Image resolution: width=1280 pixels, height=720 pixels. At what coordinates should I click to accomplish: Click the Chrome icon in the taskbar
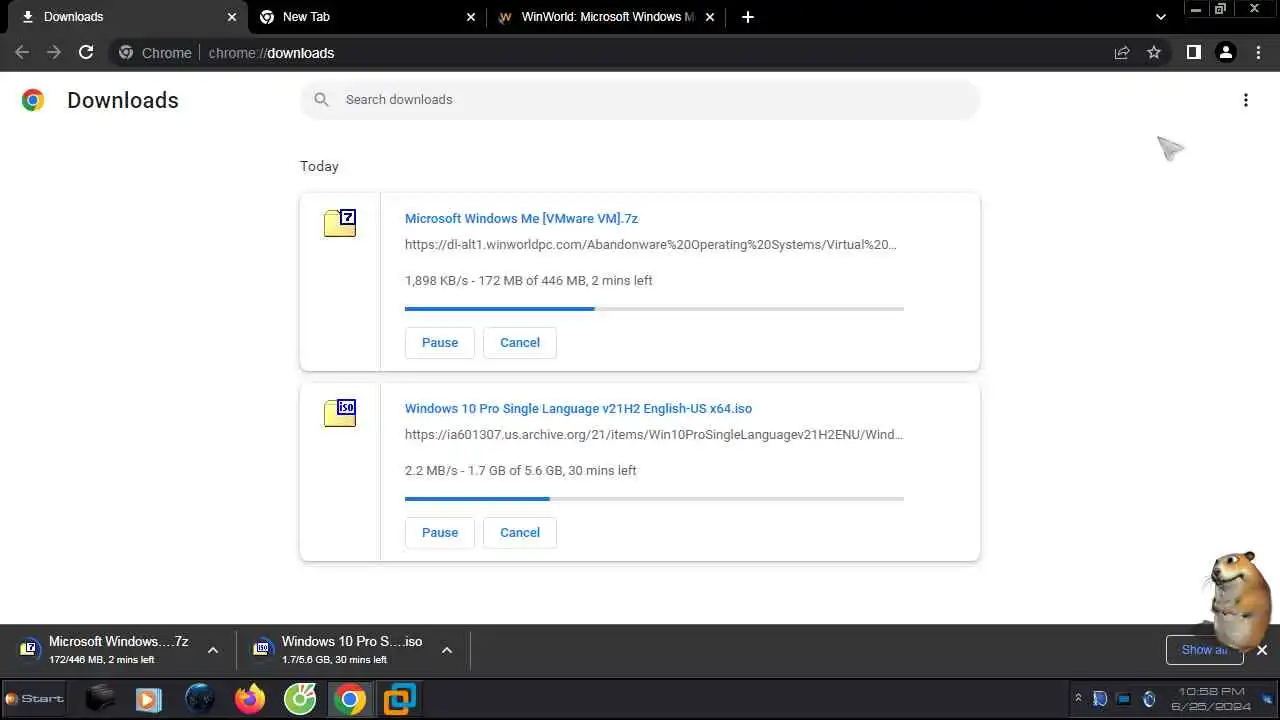click(350, 698)
